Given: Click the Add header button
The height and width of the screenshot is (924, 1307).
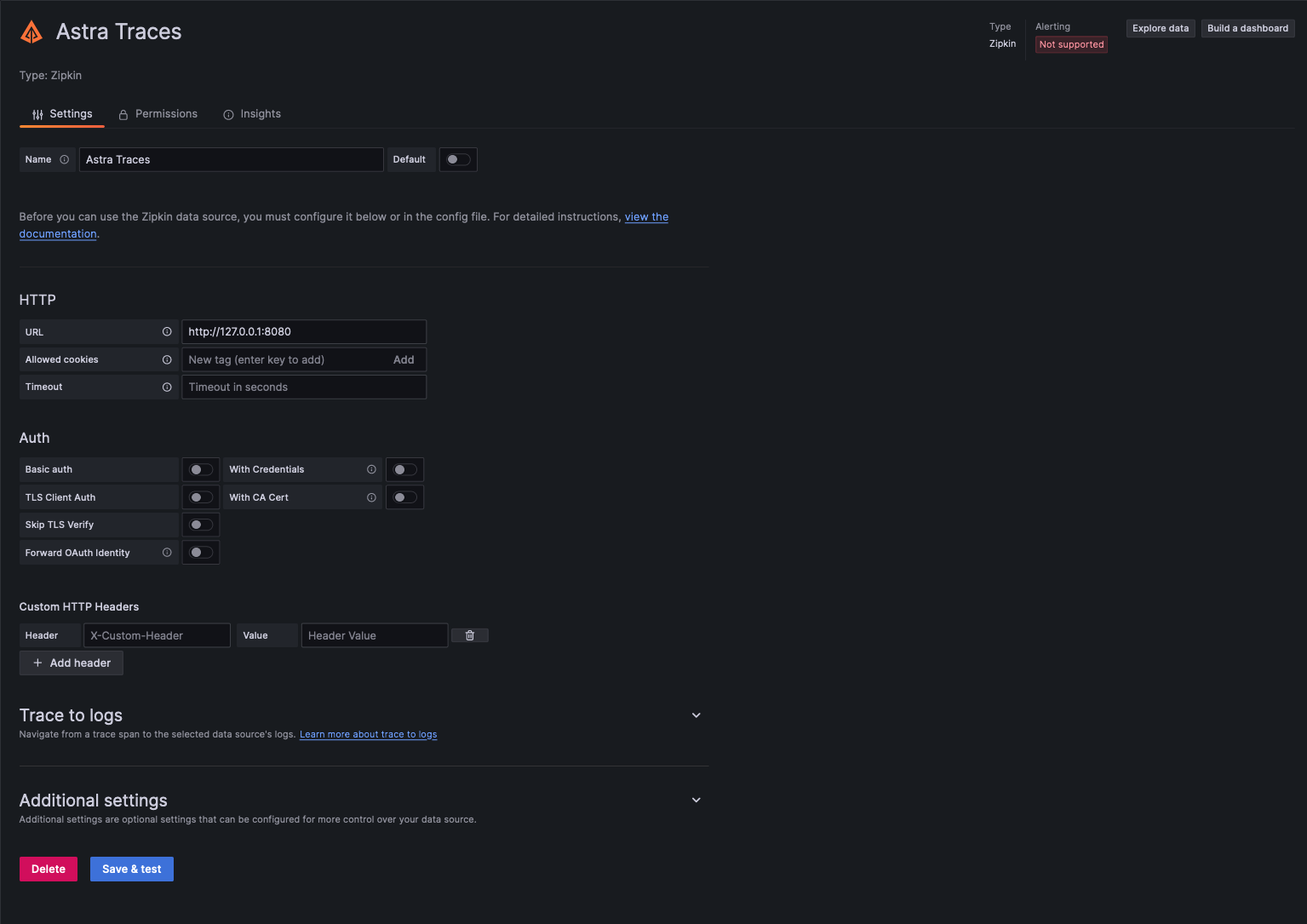Looking at the screenshot, I should pyautogui.click(x=72, y=663).
